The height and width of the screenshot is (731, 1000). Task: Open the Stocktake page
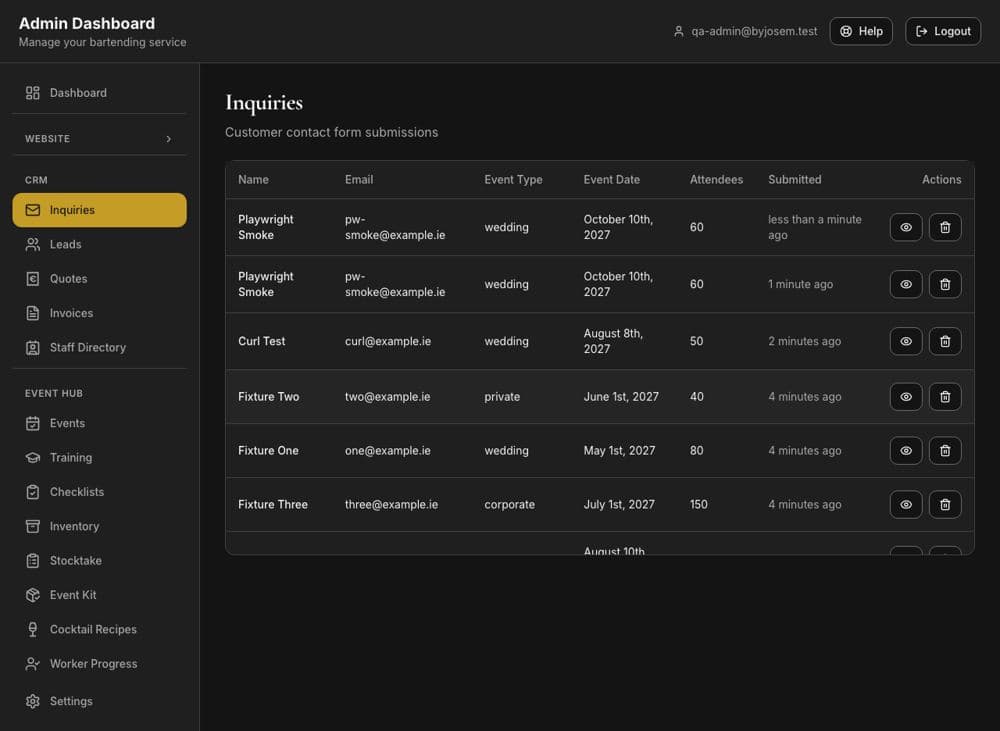pos(99,561)
